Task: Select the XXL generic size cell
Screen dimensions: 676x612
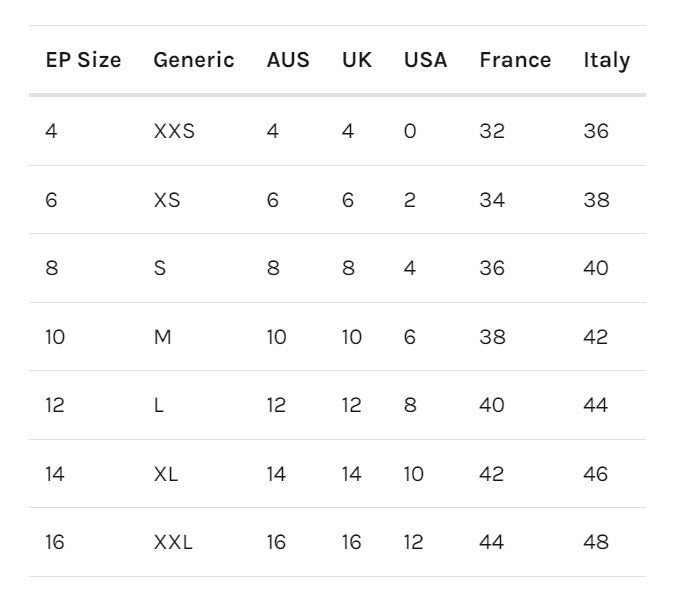Action: pyautogui.click(x=173, y=542)
